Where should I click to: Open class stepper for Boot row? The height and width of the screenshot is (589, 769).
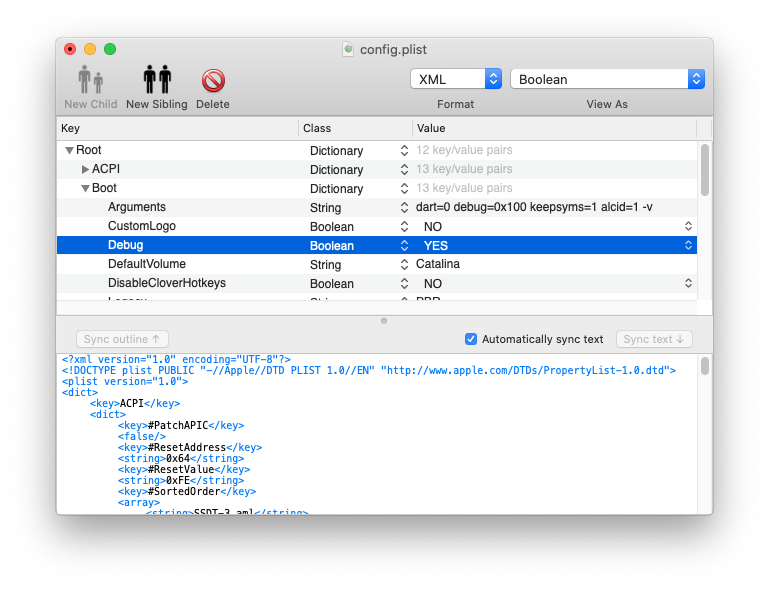pos(404,189)
